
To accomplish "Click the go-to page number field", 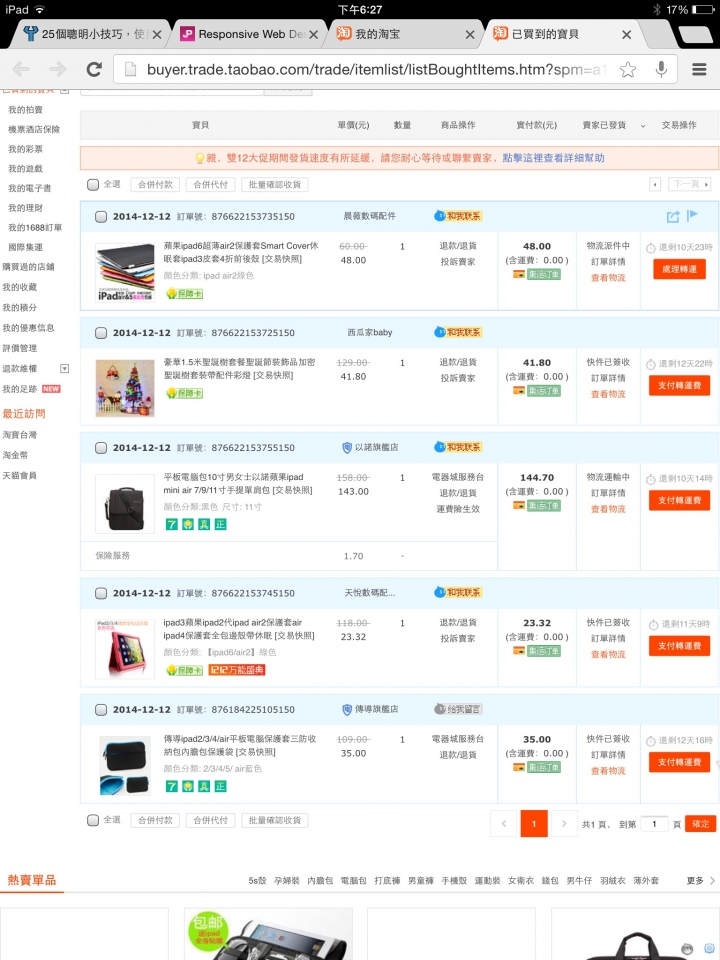I will tap(654, 824).
